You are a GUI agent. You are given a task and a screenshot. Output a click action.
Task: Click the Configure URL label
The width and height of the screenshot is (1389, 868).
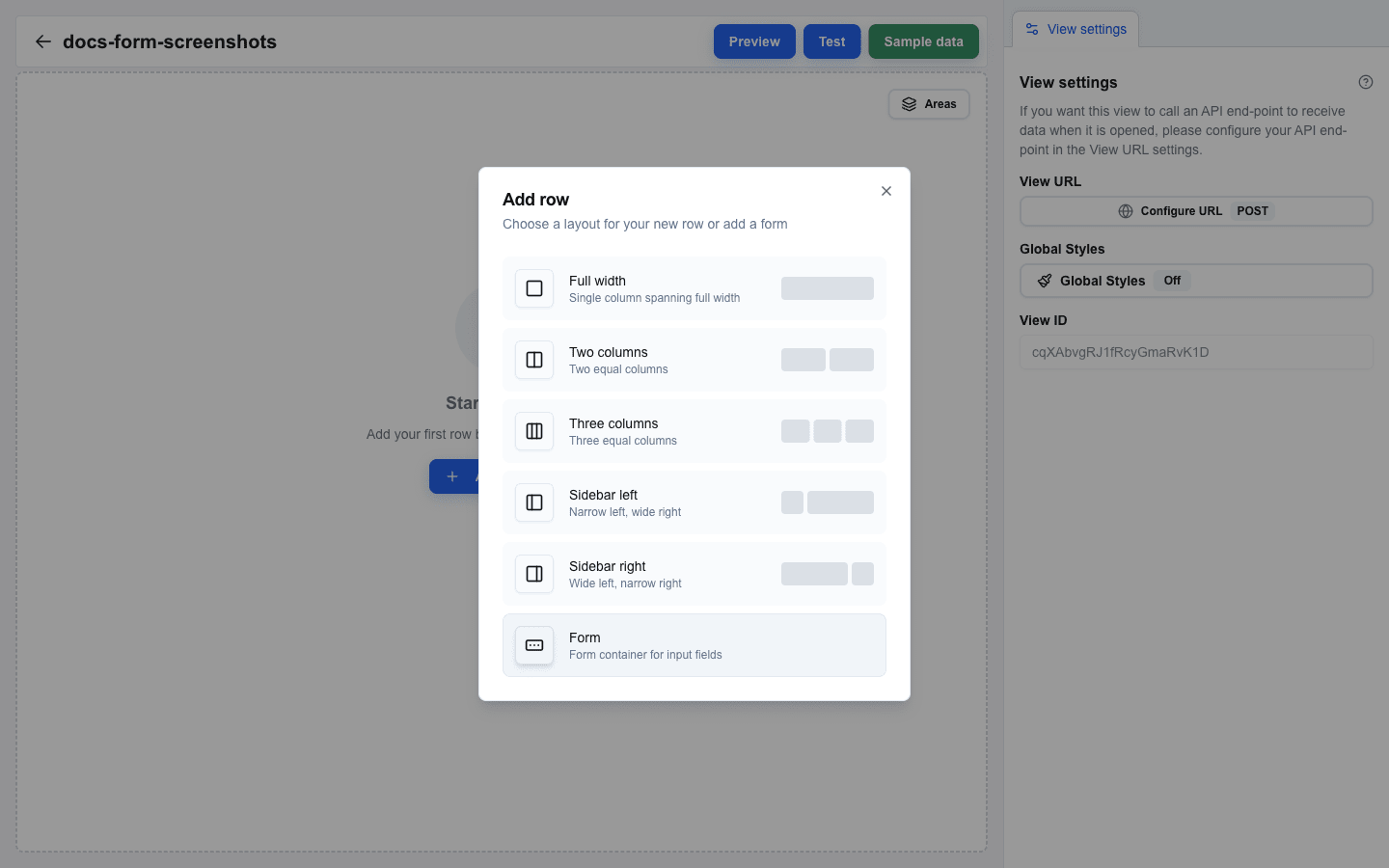coord(1181,211)
